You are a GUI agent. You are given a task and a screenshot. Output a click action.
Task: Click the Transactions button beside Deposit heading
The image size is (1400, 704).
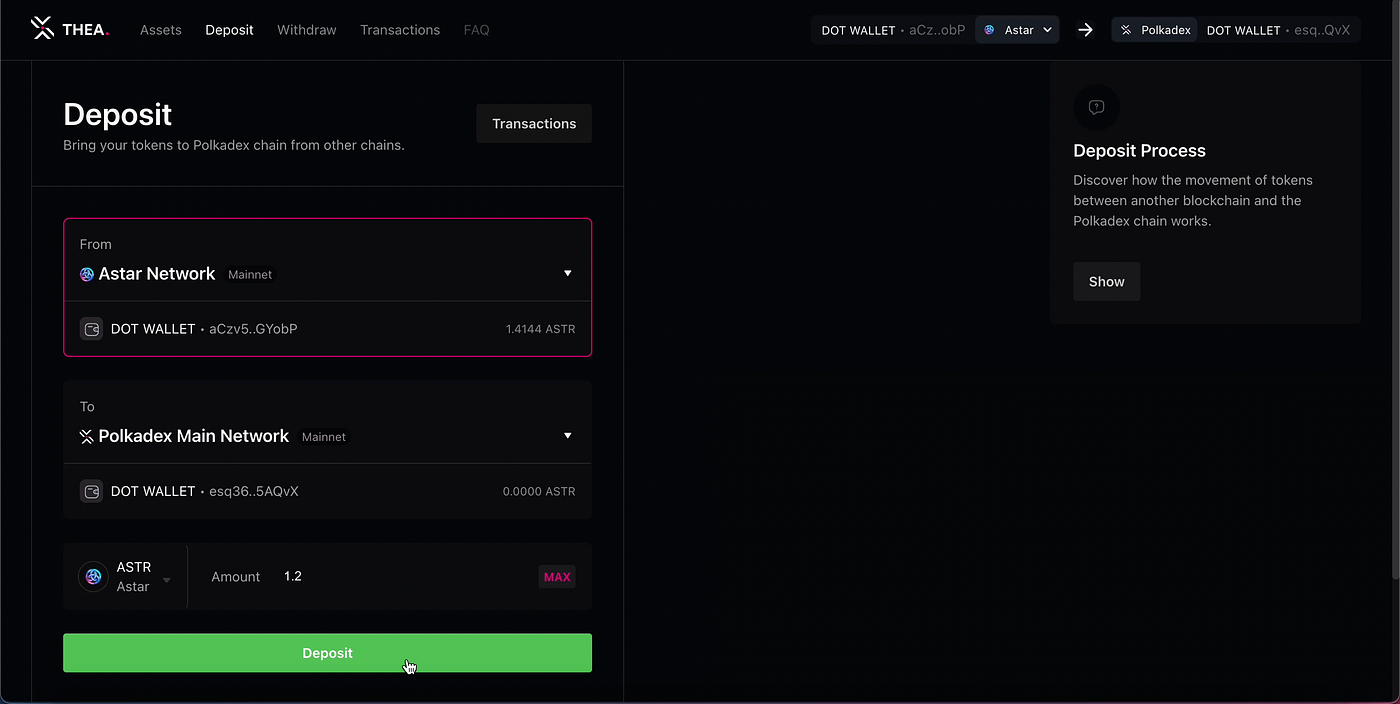point(534,123)
